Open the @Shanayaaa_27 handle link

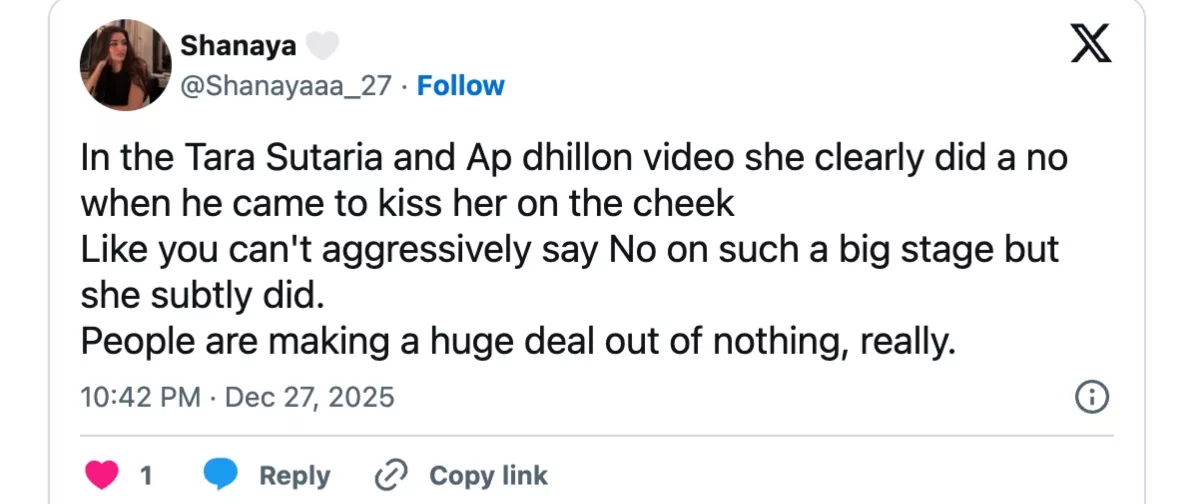point(284,86)
